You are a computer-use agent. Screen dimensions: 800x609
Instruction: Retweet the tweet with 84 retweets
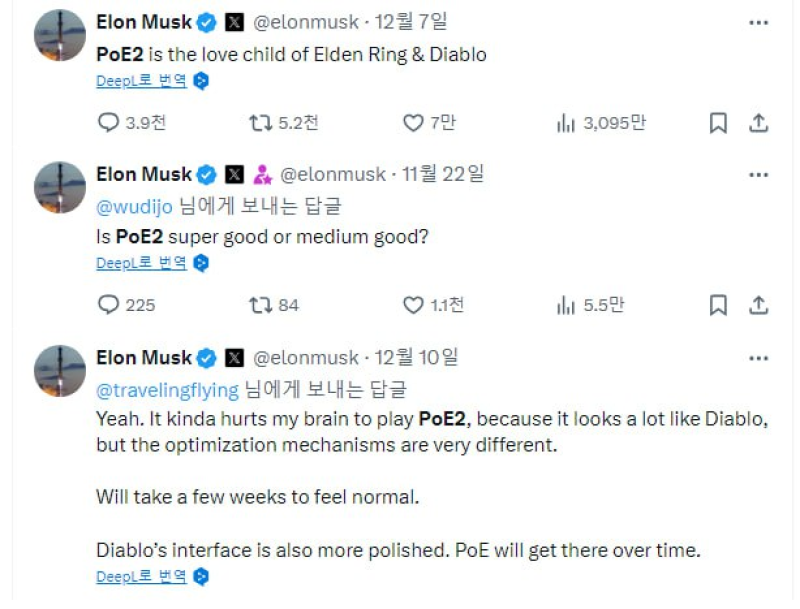pyautogui.click(x=260, y=305)
